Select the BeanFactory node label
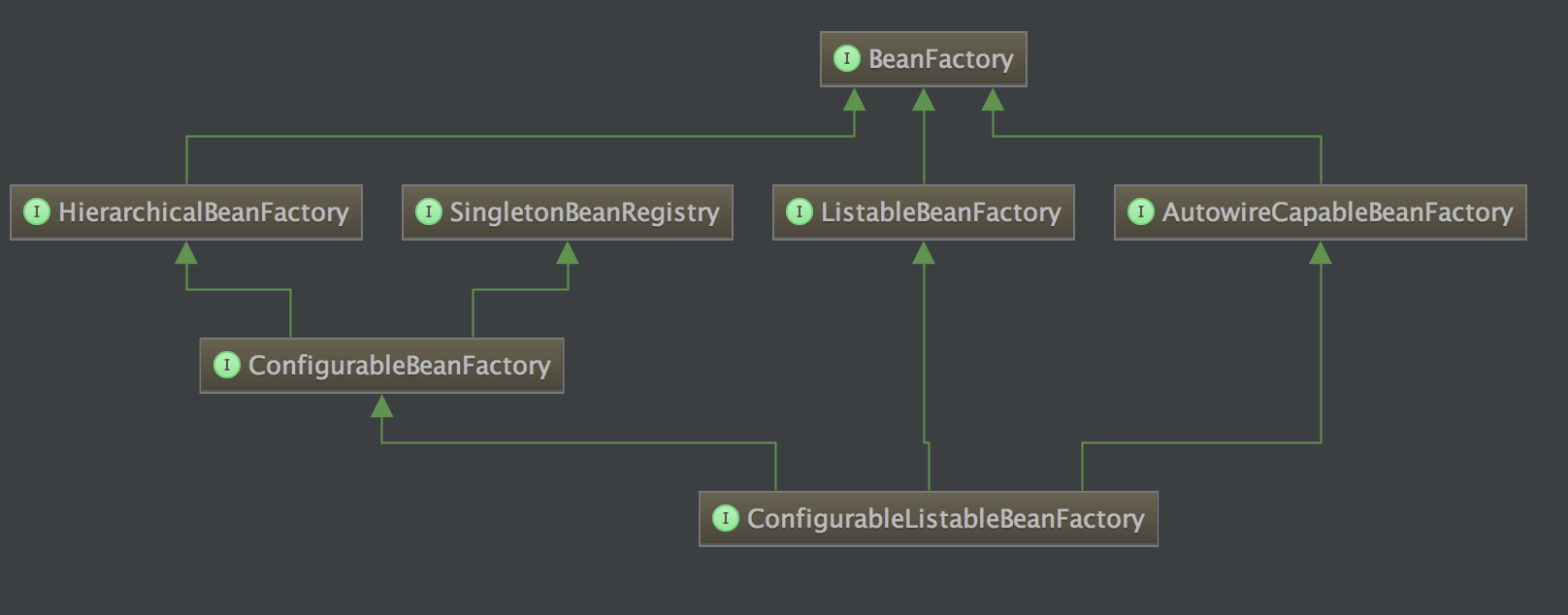Image resolution: width=1568 pixels, height=615 pixels. click(940, 59)
